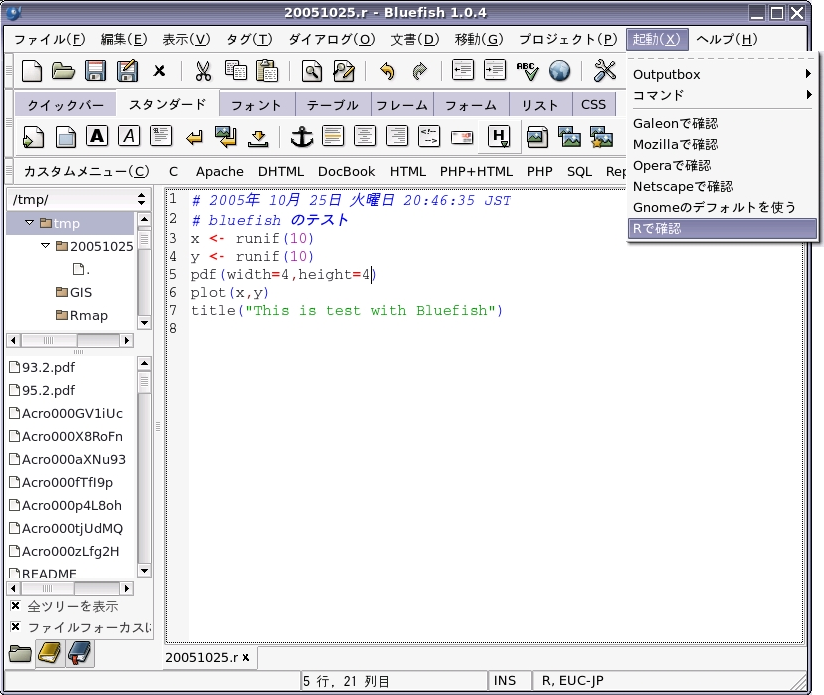Run the ABC spell check icon
Viewport: 824px width, 695px height.
526,71
